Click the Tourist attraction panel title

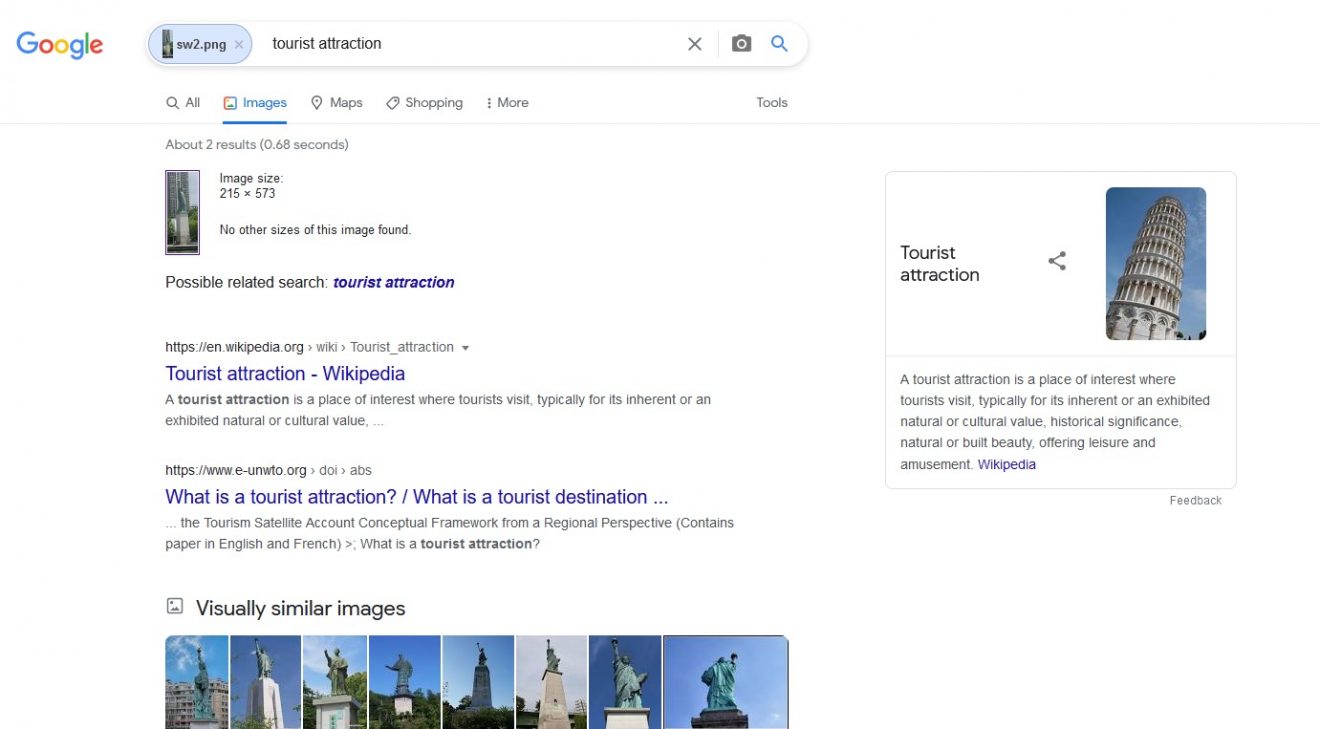pos(940,264)
